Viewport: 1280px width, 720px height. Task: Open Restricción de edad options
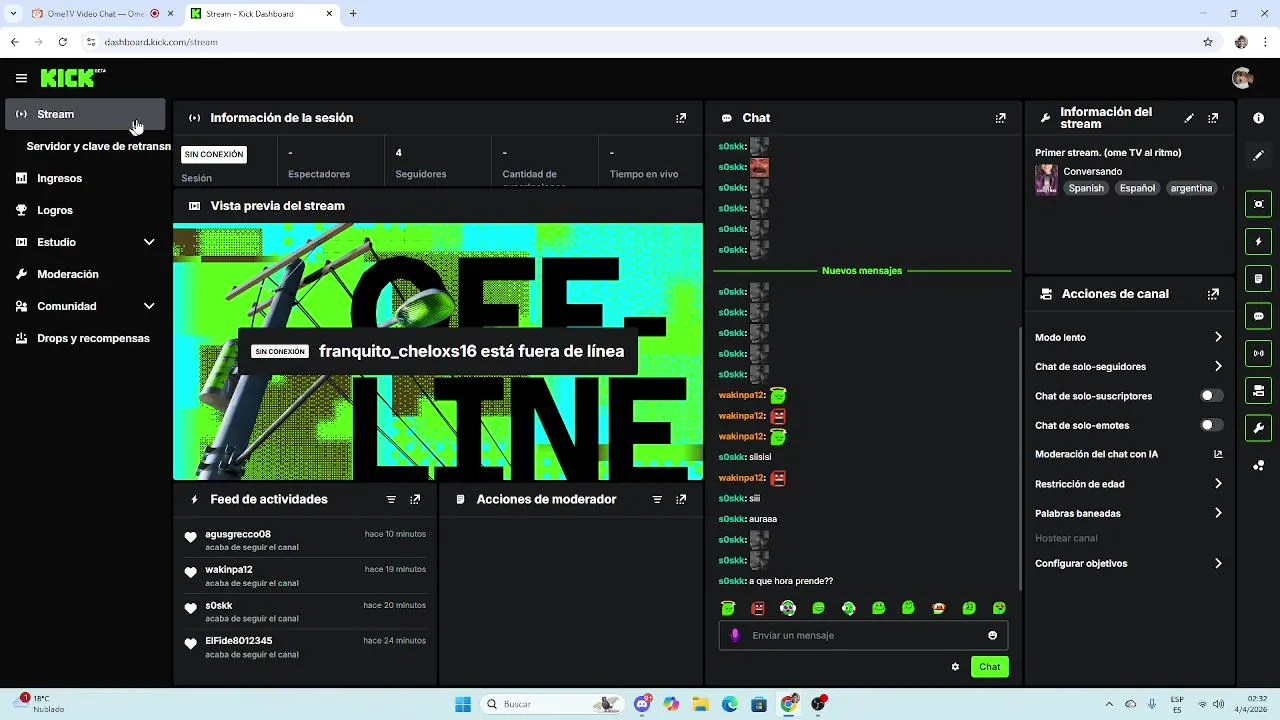pyautogui.click(x=1128, y=484)
